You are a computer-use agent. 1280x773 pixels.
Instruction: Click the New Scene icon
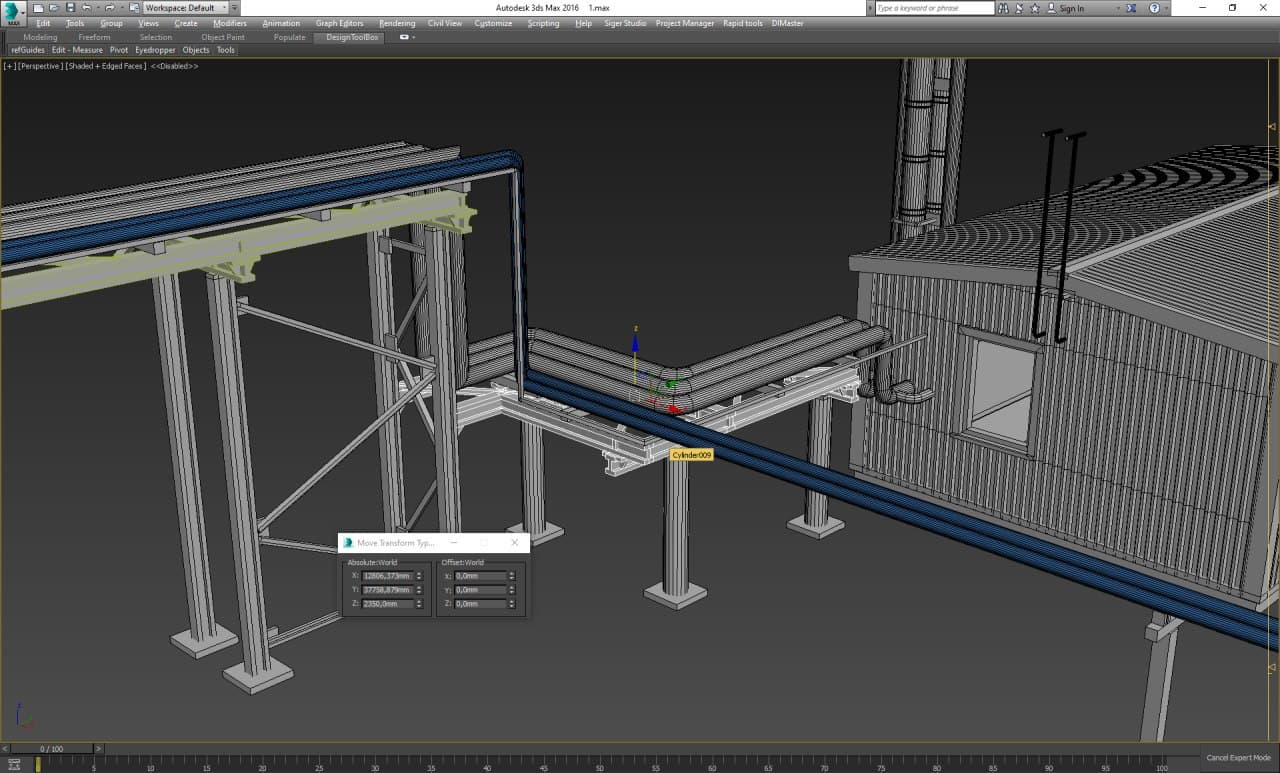(38, 8)
